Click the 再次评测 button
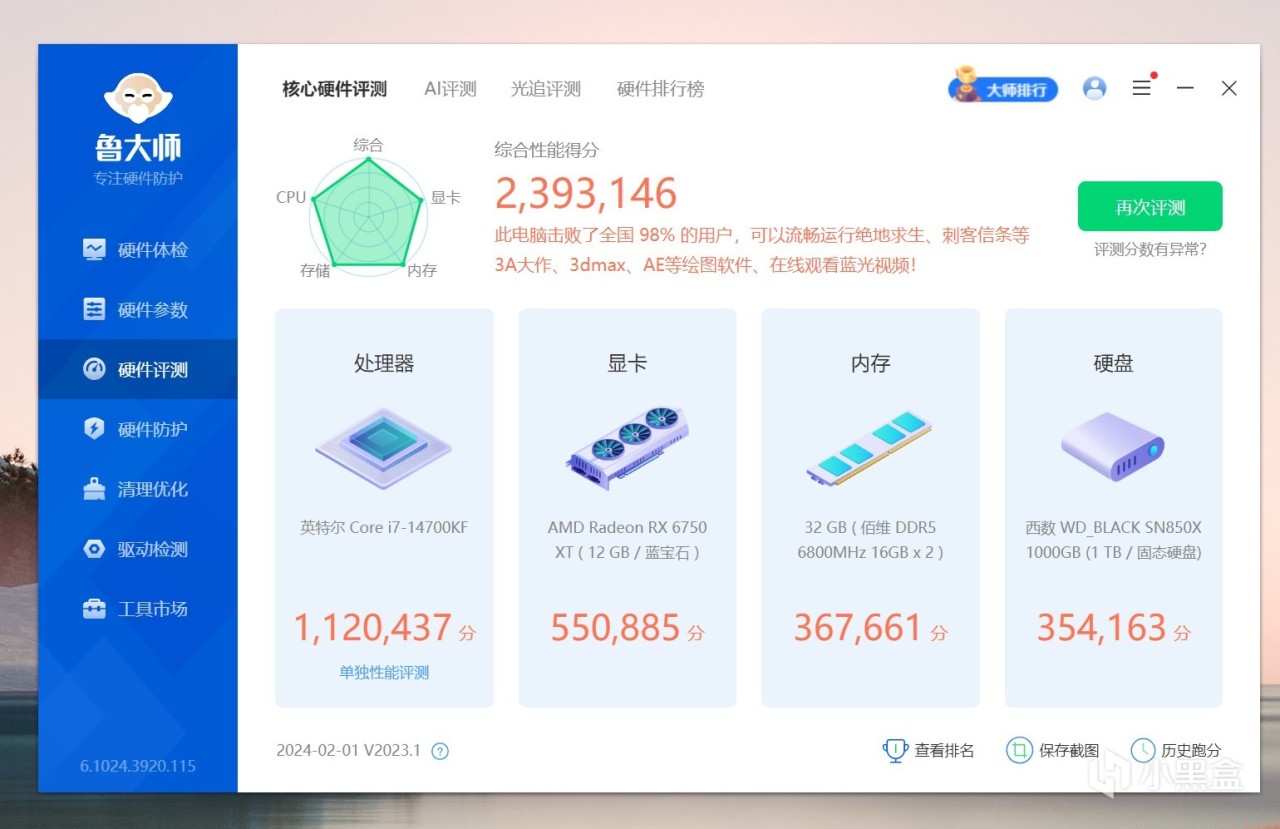The height and width of the screenshot is (829, 1280). click(x=1150, y=207)
